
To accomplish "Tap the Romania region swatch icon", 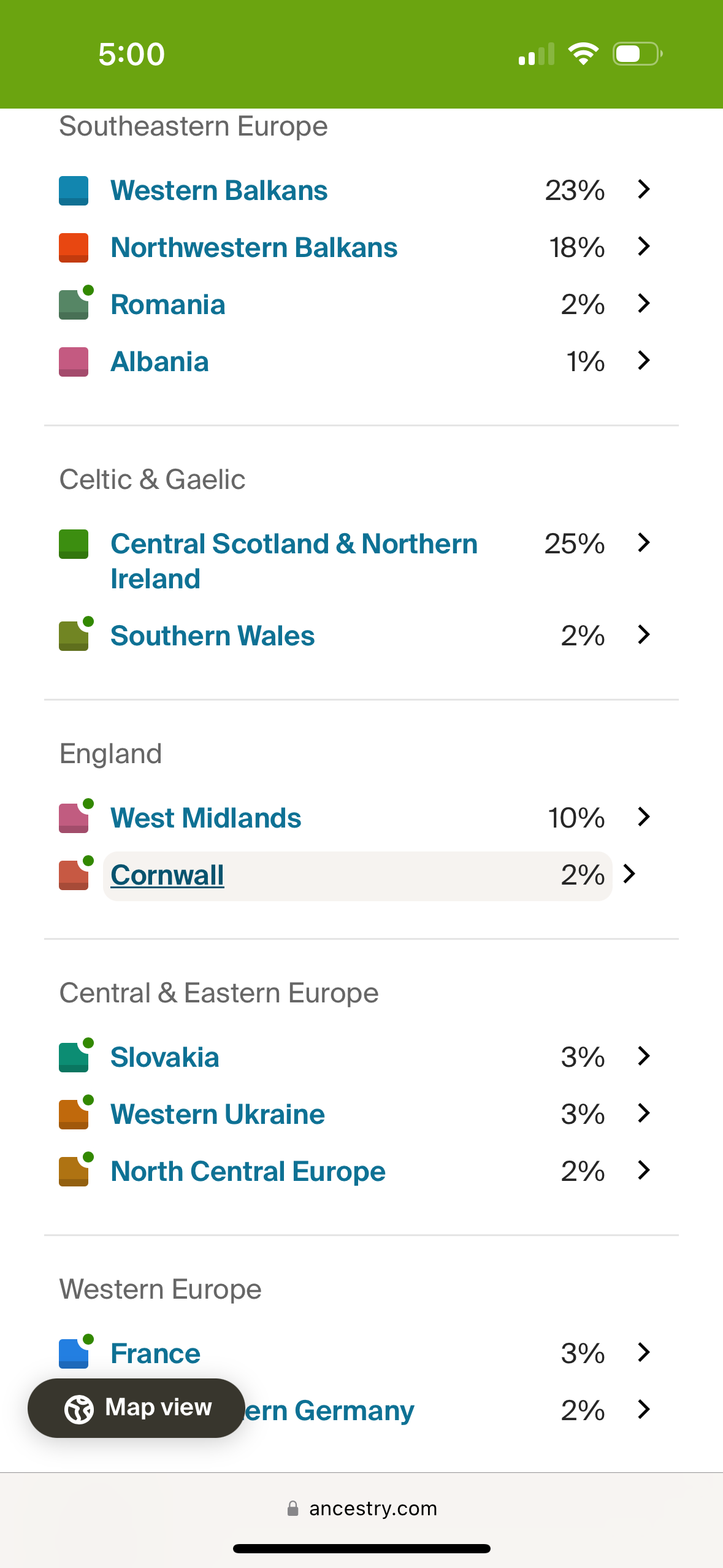I will click(74, 305).
